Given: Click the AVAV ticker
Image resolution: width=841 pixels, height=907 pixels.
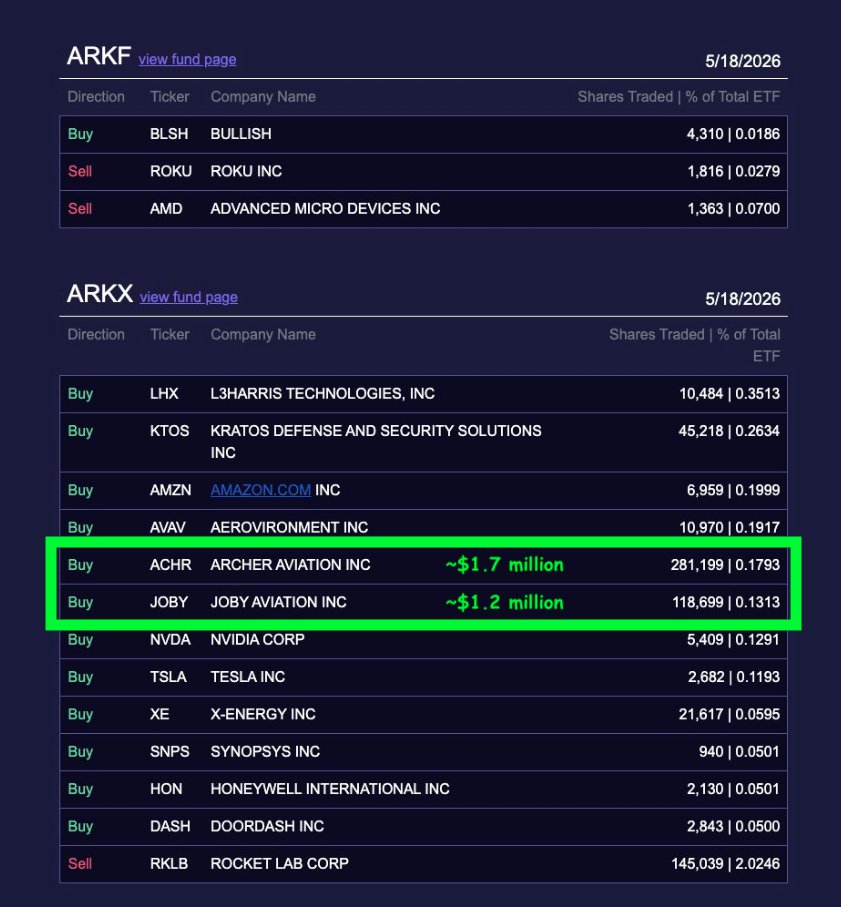Looking at the screenshot, I should pyautogui.click(x=168, y=528).
